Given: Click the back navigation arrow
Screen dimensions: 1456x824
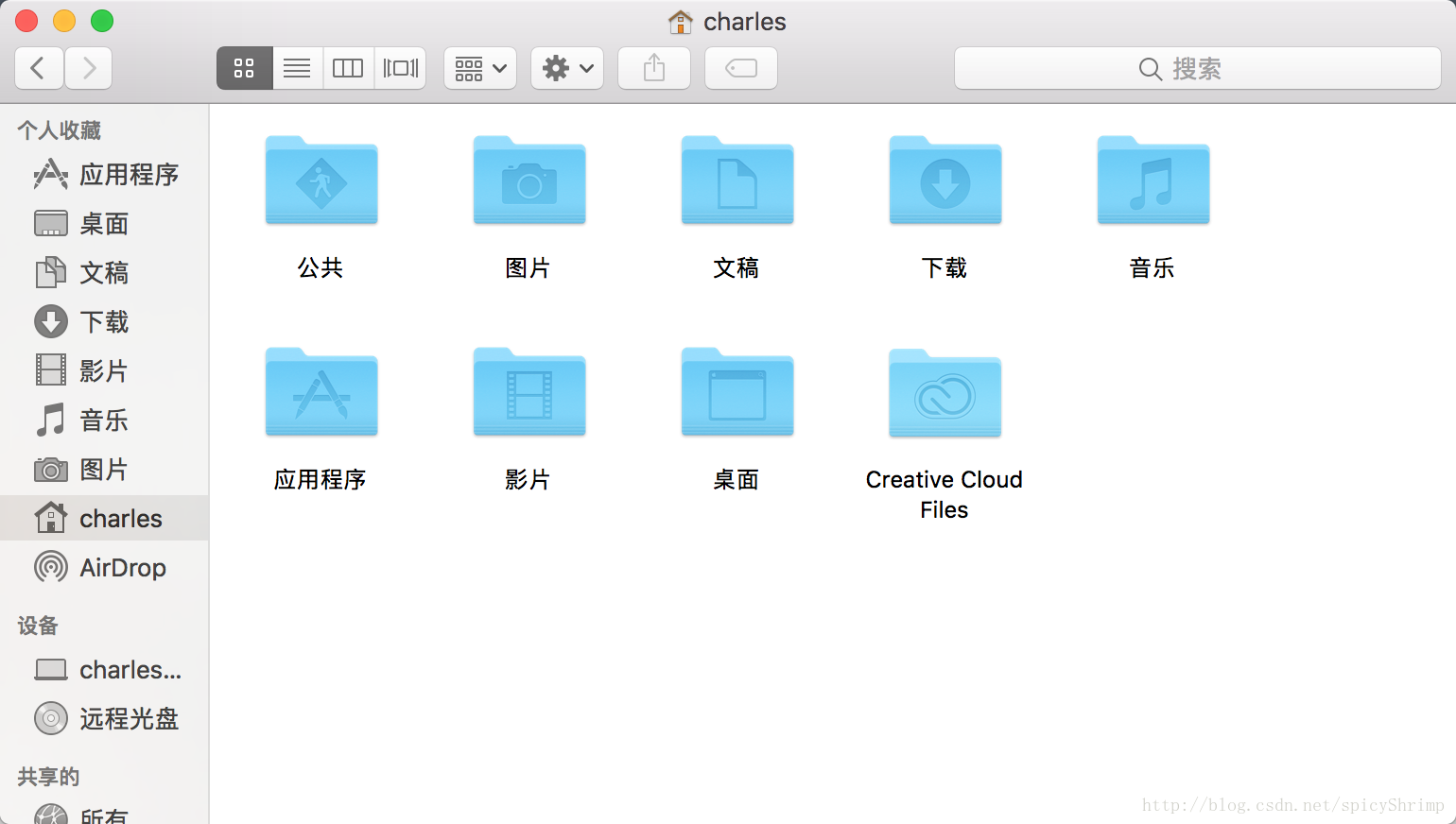Looking at the screenshot, I should pos(39,67).
